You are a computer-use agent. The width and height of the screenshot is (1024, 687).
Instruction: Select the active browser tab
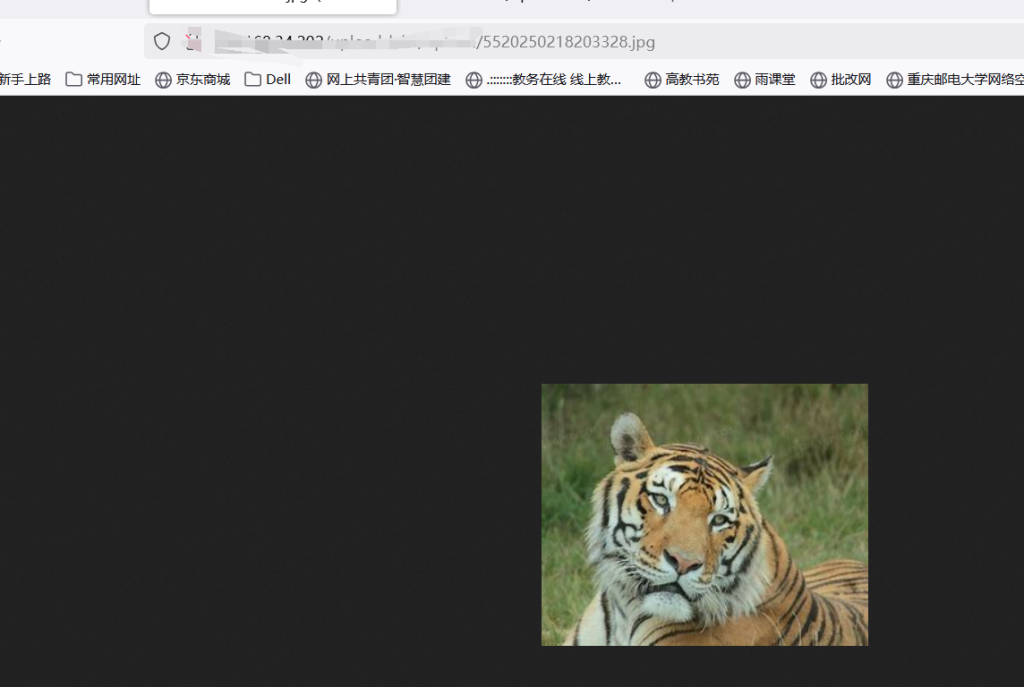[273, 6]
